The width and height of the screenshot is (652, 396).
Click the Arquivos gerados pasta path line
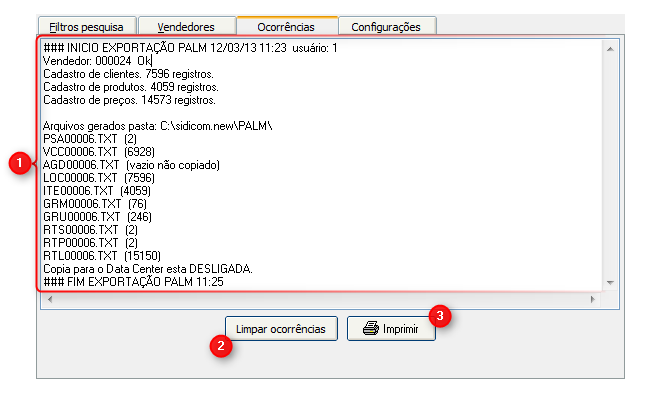point(158,126)
